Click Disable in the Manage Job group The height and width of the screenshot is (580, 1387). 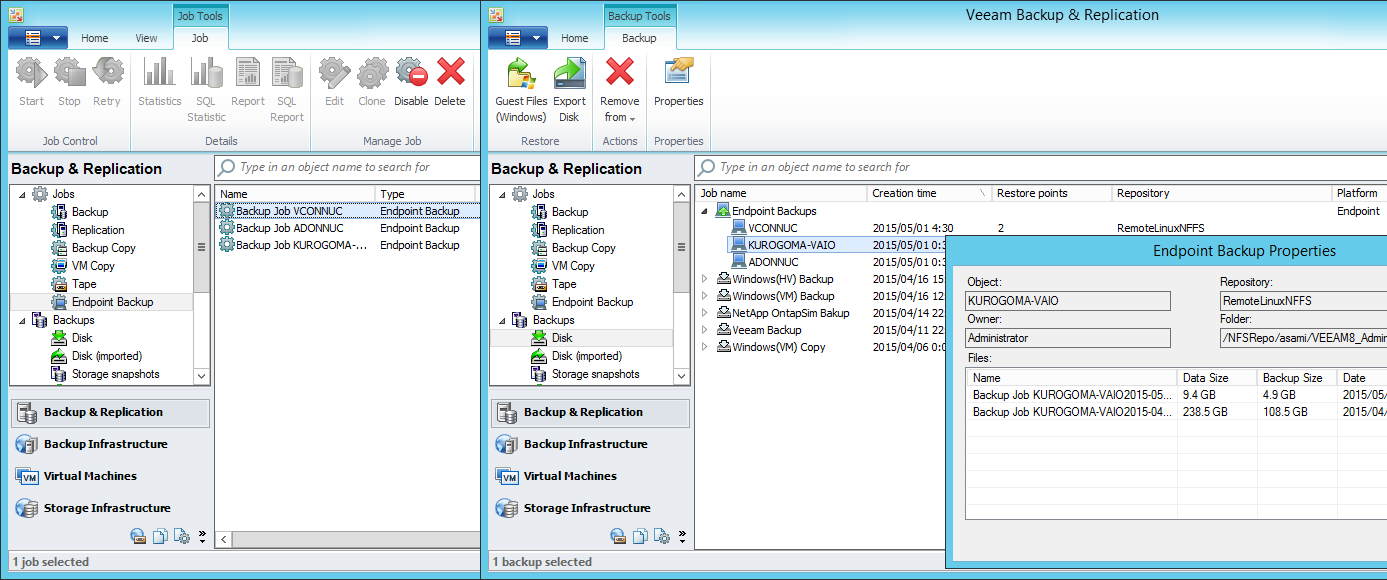411,82
